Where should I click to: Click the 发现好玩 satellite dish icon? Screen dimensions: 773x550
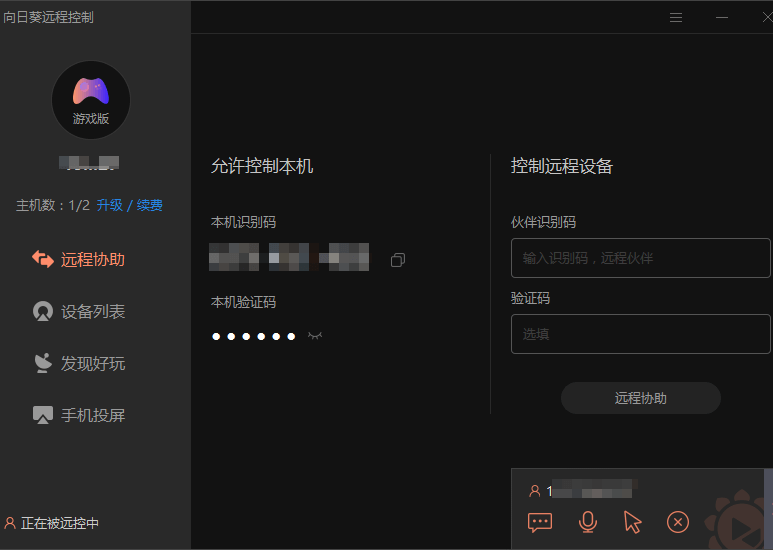click(x=43, y=363)
